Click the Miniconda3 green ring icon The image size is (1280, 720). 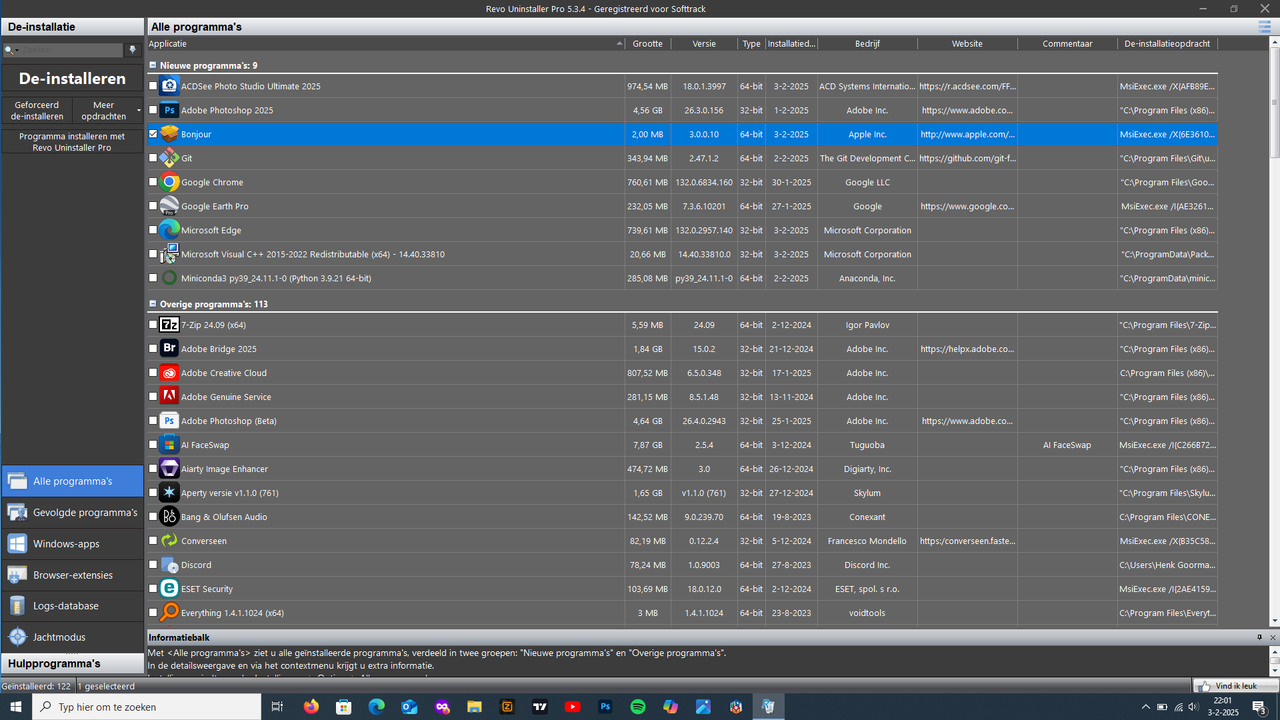point(169,278)
